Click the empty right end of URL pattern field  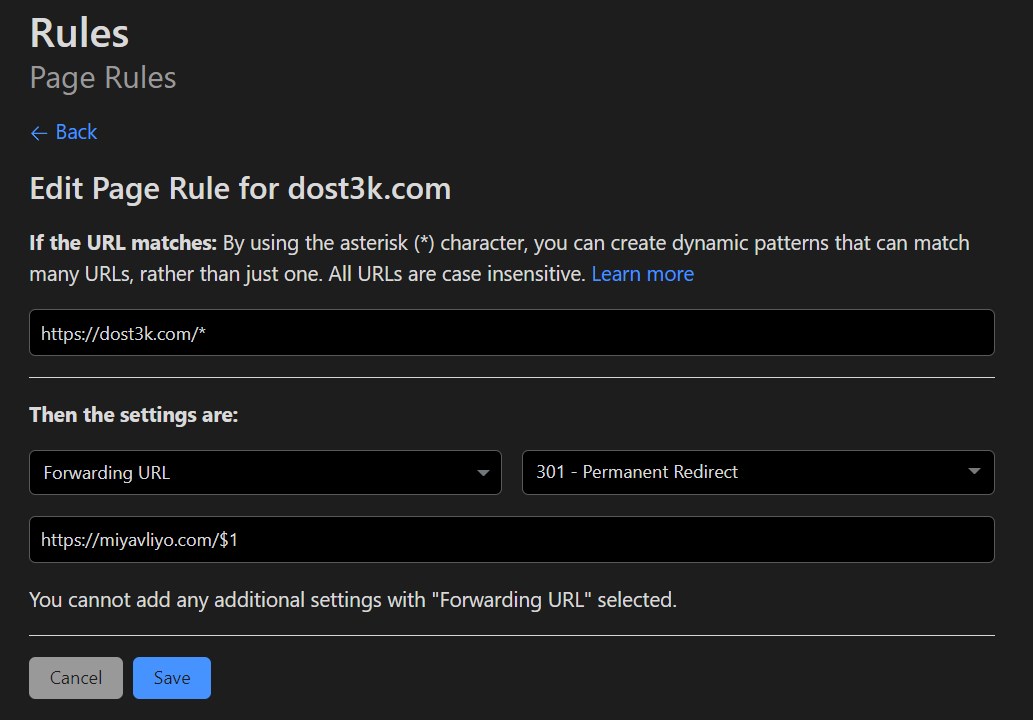pyautogui.click(x=922, y=333)
